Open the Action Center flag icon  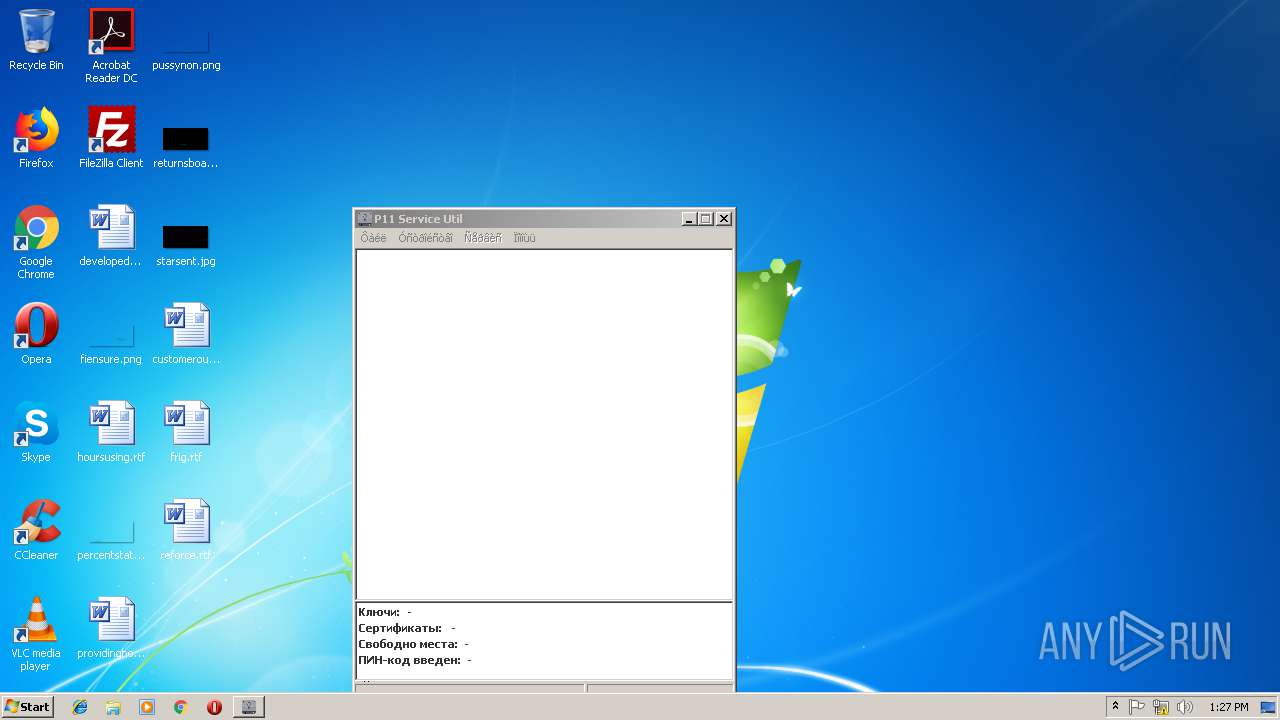tap(1137, 707)
